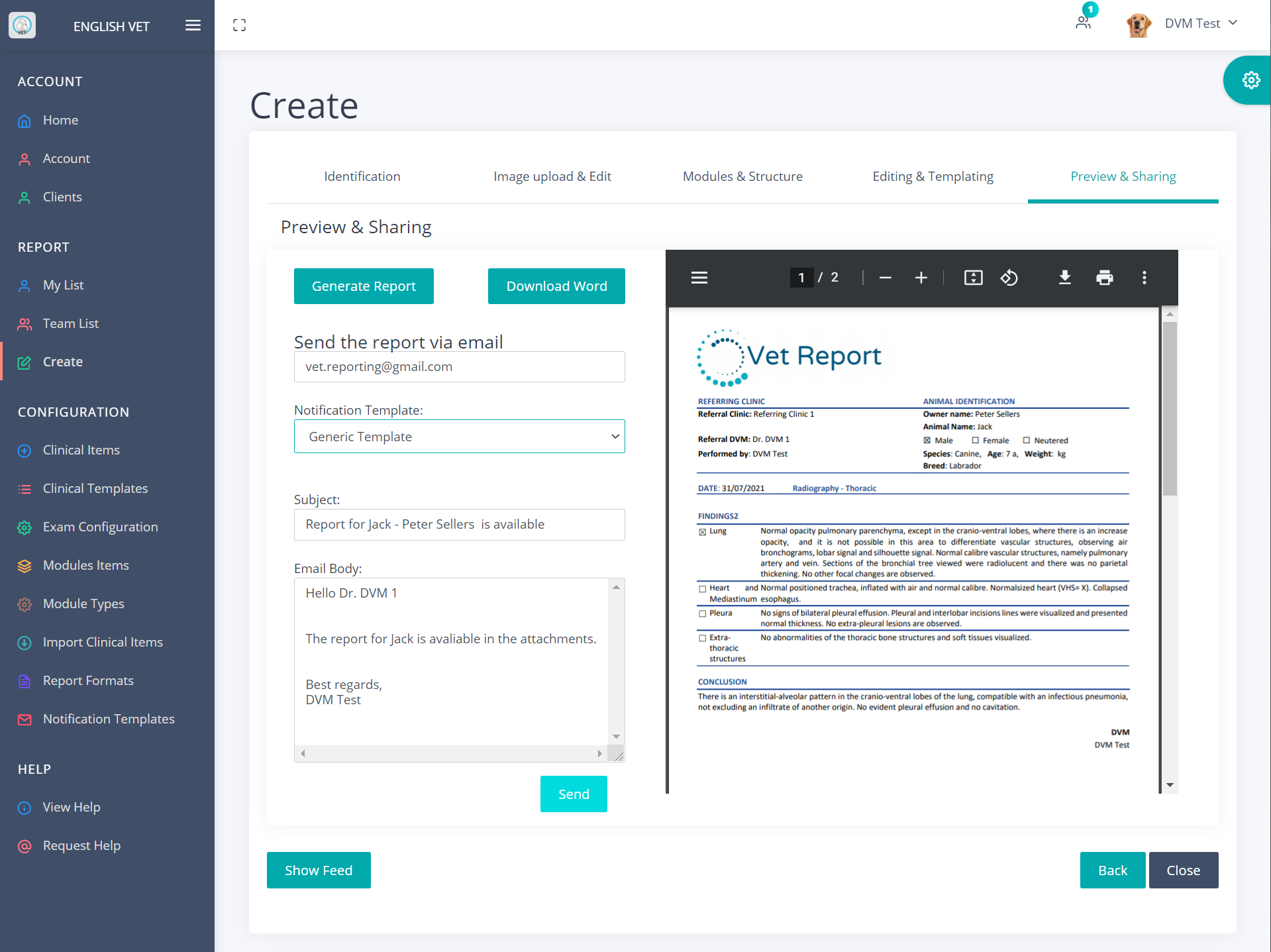This screenshot has height=952, width=1271.
Task: Open Exam Configuration settings
Action: [x=100, y=527]
